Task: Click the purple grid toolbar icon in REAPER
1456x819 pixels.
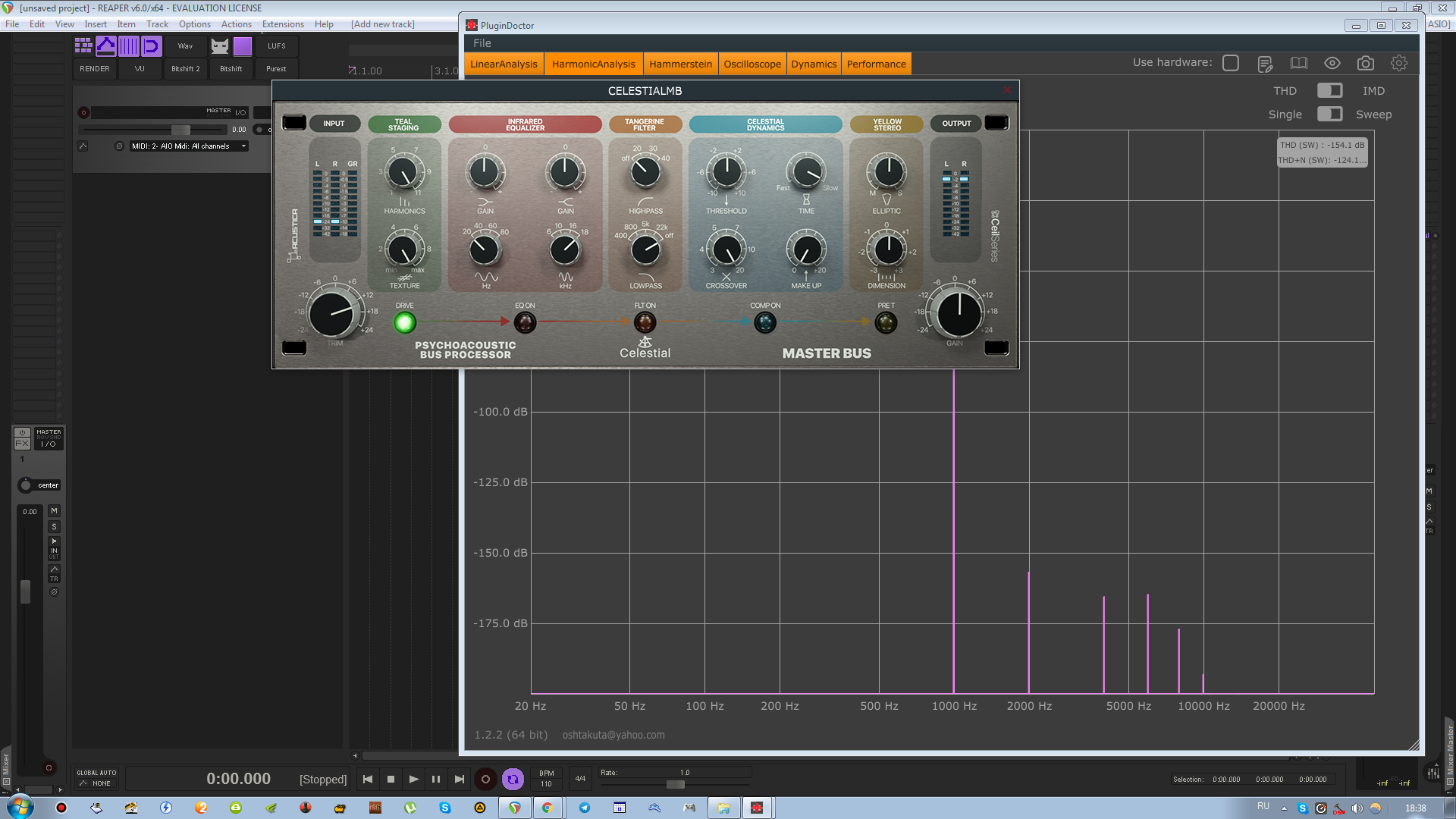Action: click(x=83, y=46)
